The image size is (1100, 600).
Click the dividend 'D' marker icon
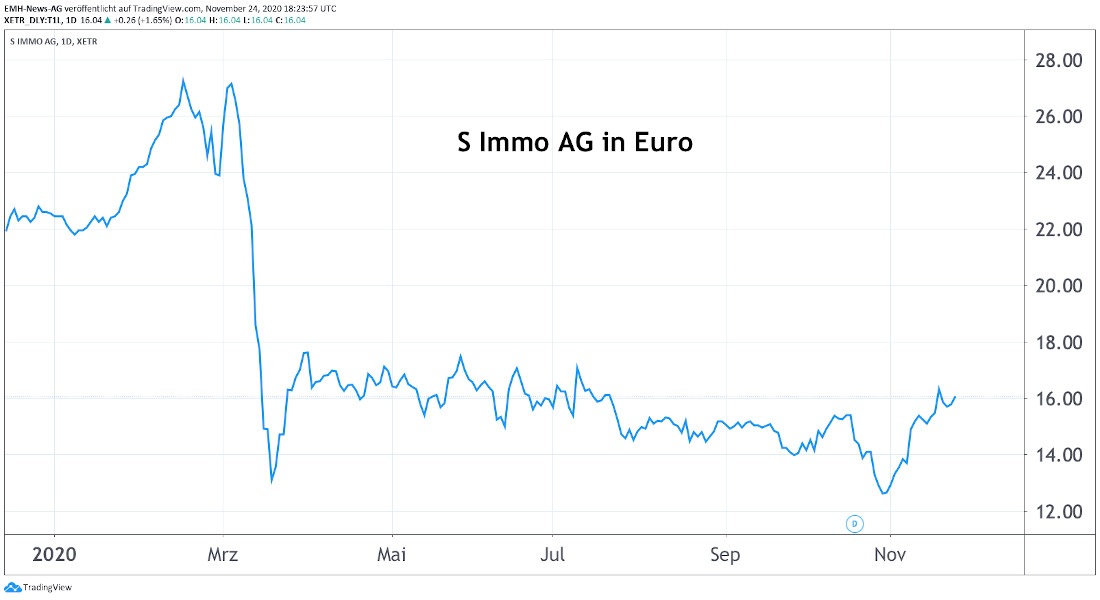(x=855, y=523)
